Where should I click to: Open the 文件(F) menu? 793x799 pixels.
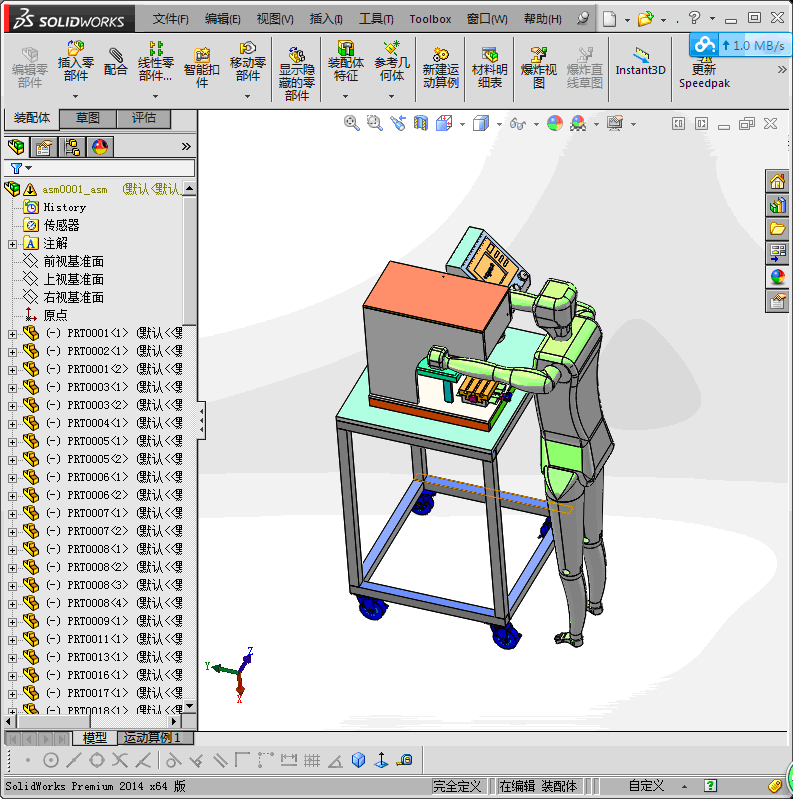[x=171, y=19]
